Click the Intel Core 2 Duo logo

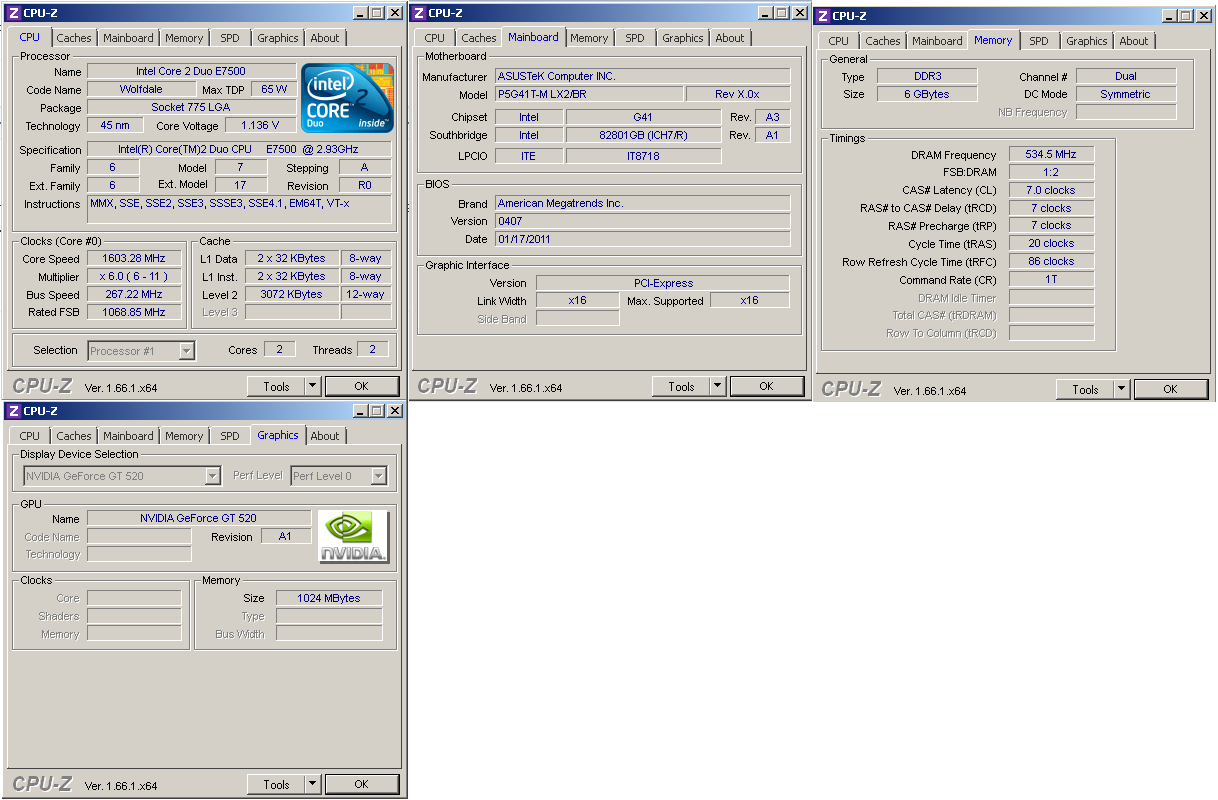pyautogui.click(x=349, y=99)
